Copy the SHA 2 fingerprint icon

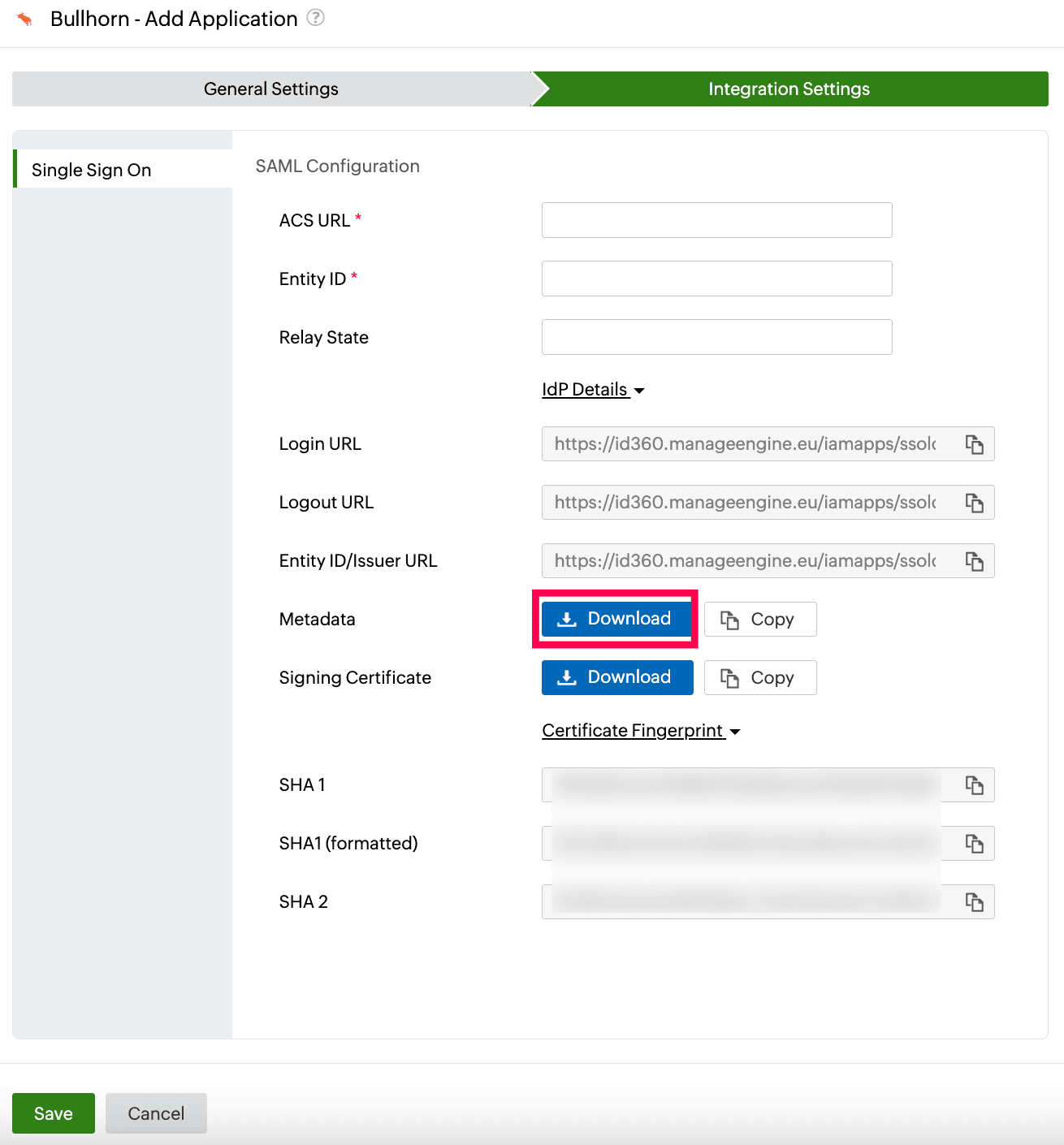(974, 902)
